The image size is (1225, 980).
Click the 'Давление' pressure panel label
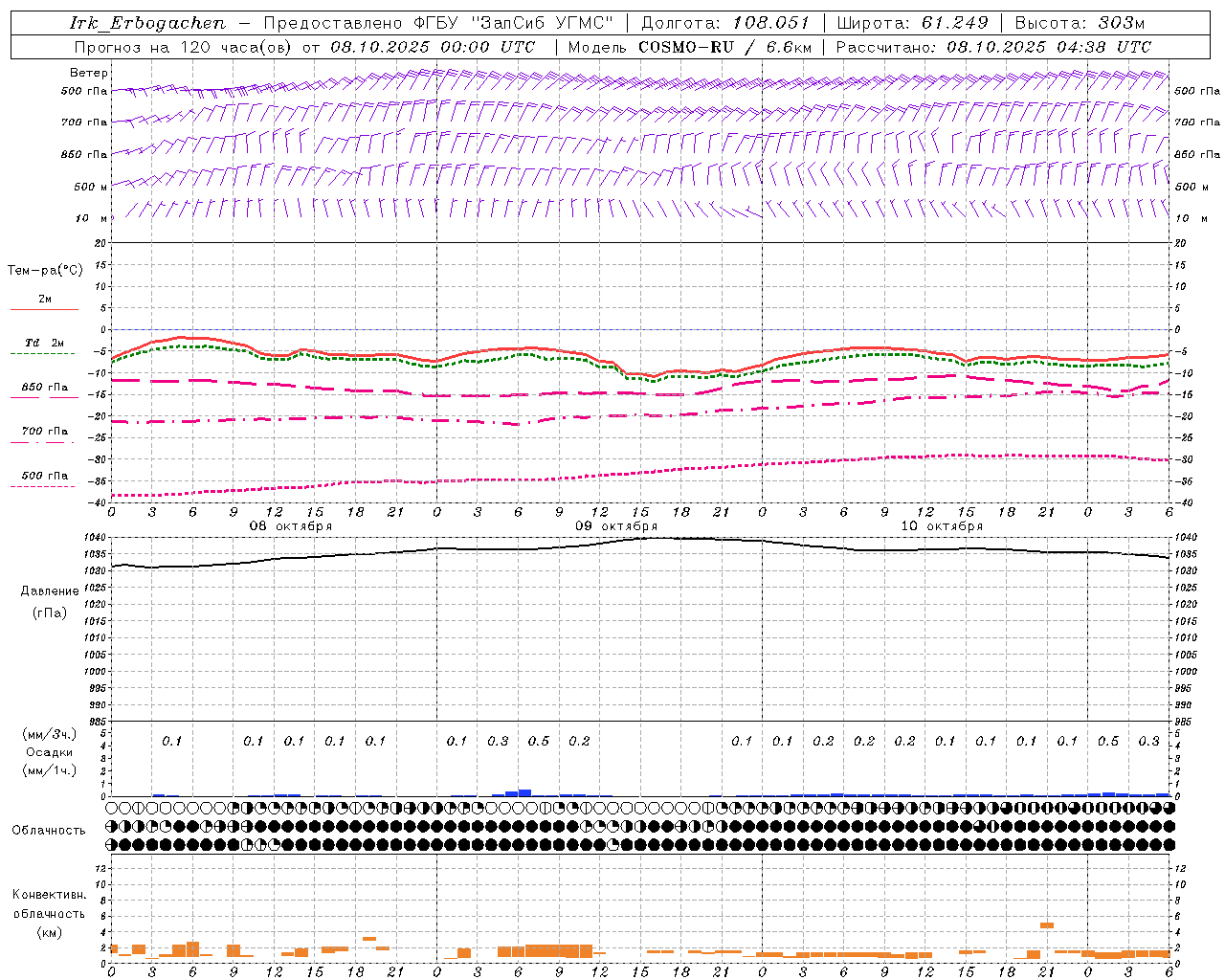(x=50, y=591)
